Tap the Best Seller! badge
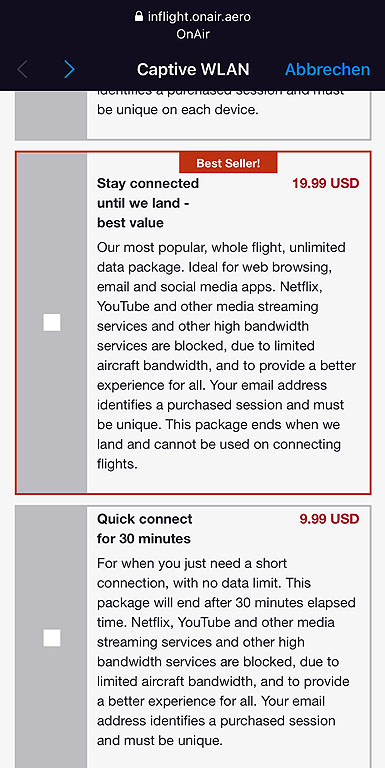The width and height of the screenshot is (385, 768). click(x=228, y=163)
